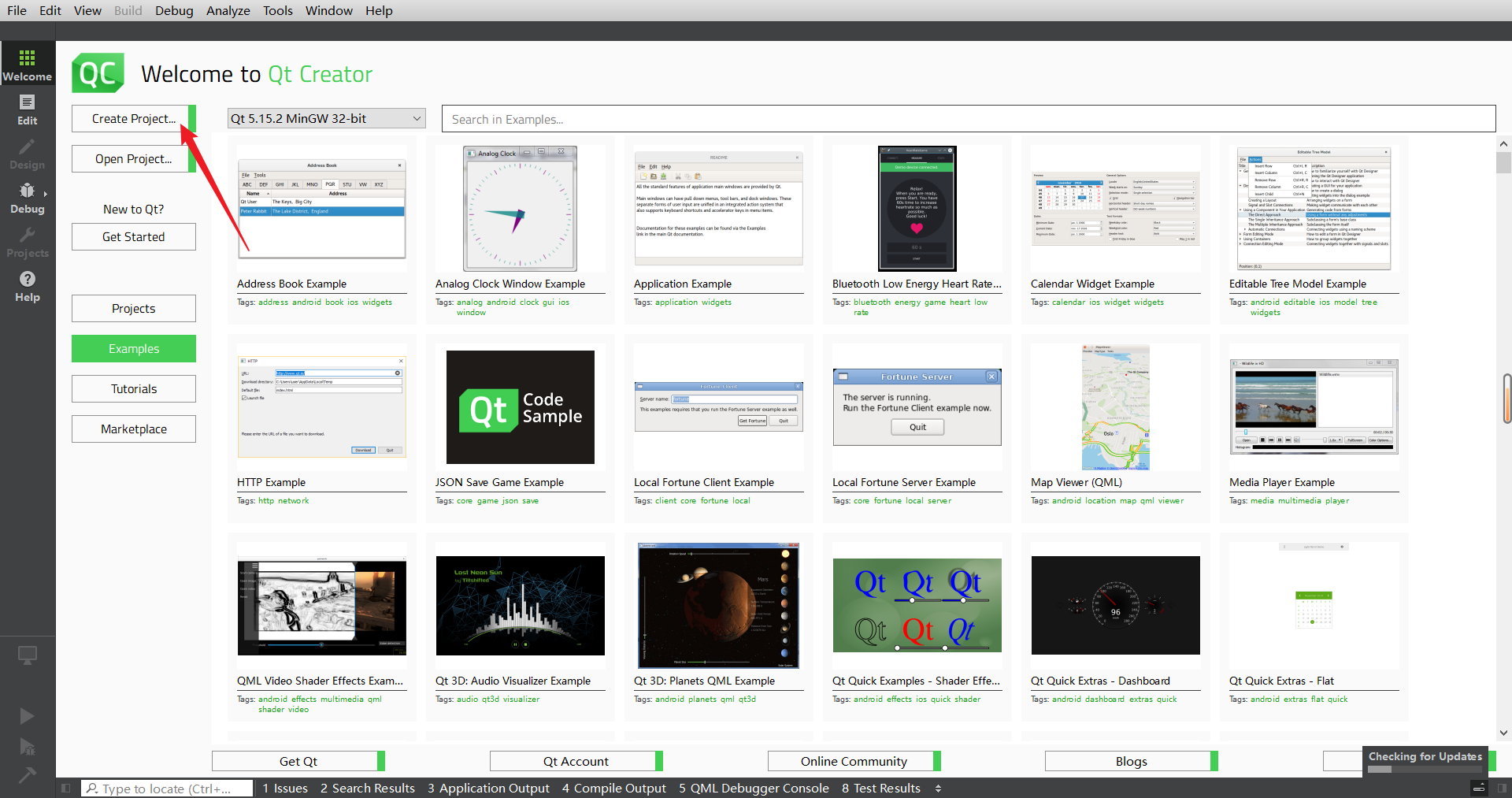Viewport: 1512px width, 798px height.
Task: Open Qt Quick Extras - Dashboard thumbnail
Action: coord(1116,606)
